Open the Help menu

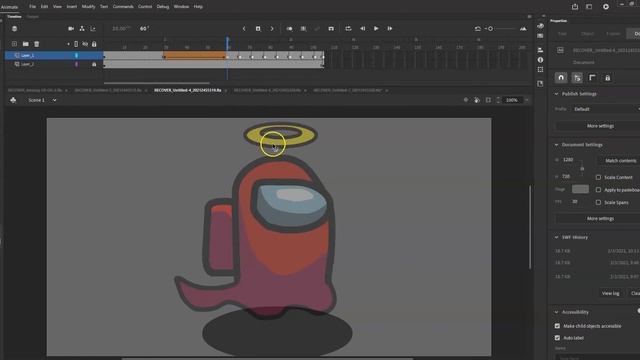point(198,7)
